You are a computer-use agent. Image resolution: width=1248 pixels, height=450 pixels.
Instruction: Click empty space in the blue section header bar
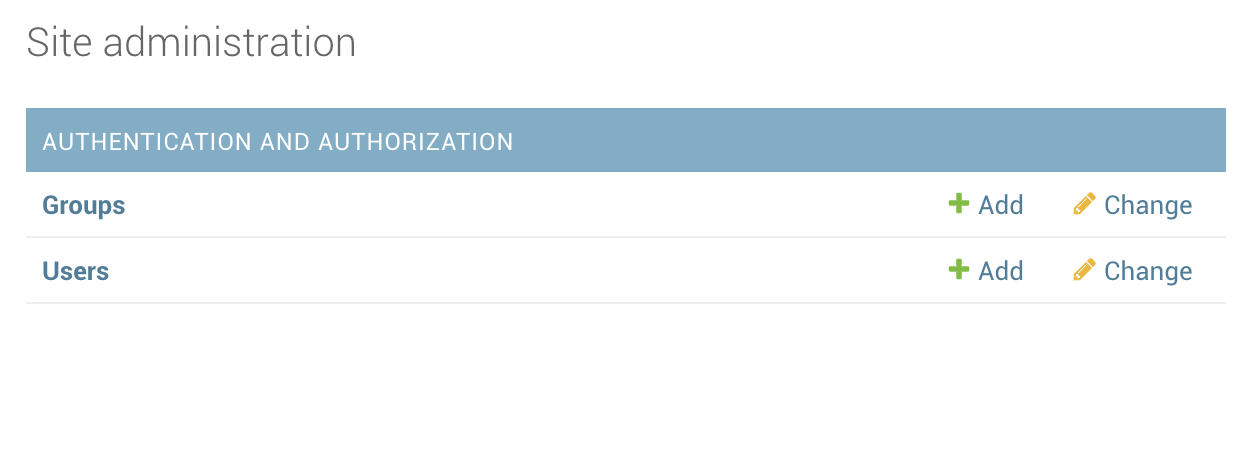(850, 140)
